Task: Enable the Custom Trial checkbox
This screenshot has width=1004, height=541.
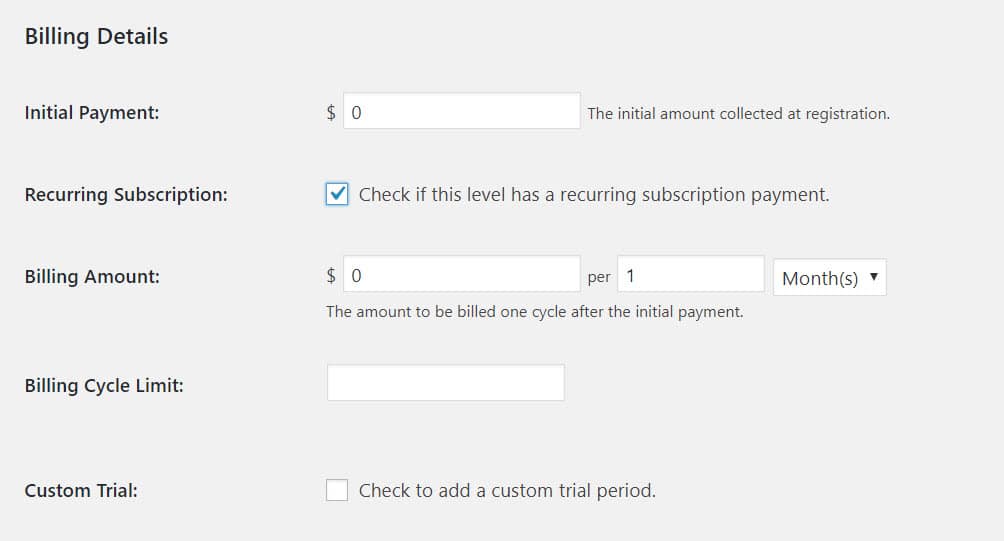Action: [337, 490]
